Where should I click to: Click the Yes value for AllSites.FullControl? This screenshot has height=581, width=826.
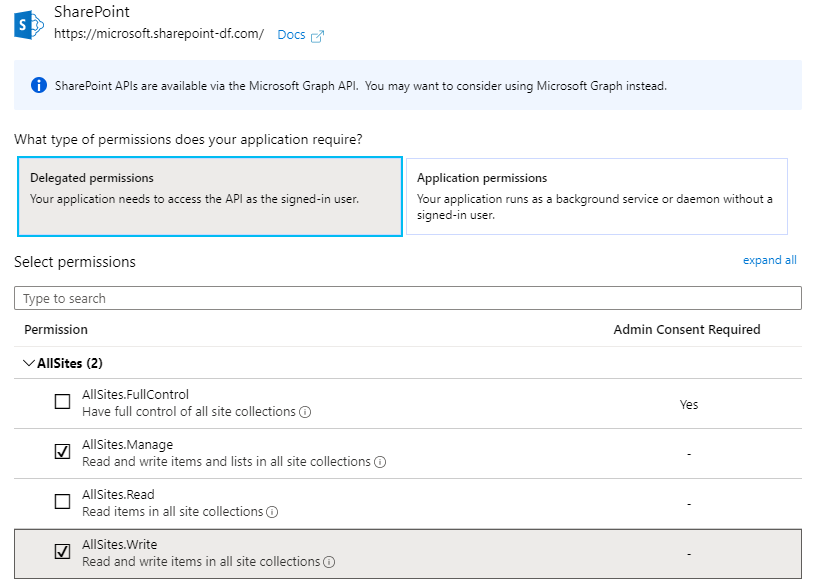tap(689, 405)
